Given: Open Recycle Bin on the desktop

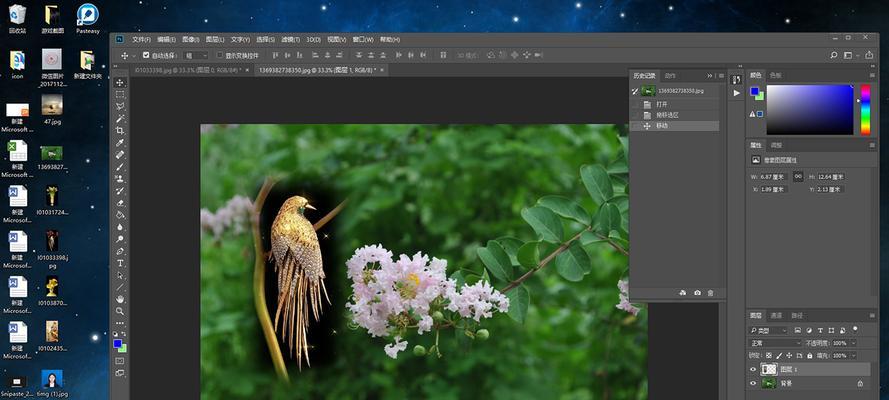Looking at the screenshot, I should point(18,19).
